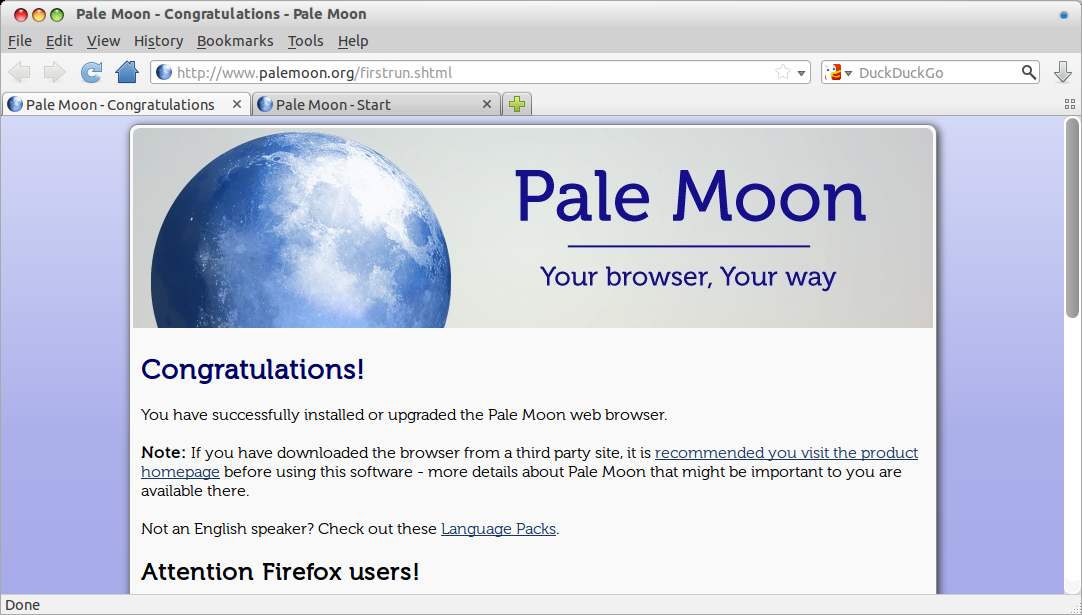This screenshot has width=1082, height=615.
Task: Open the Language Packs link
Action: 498,529
